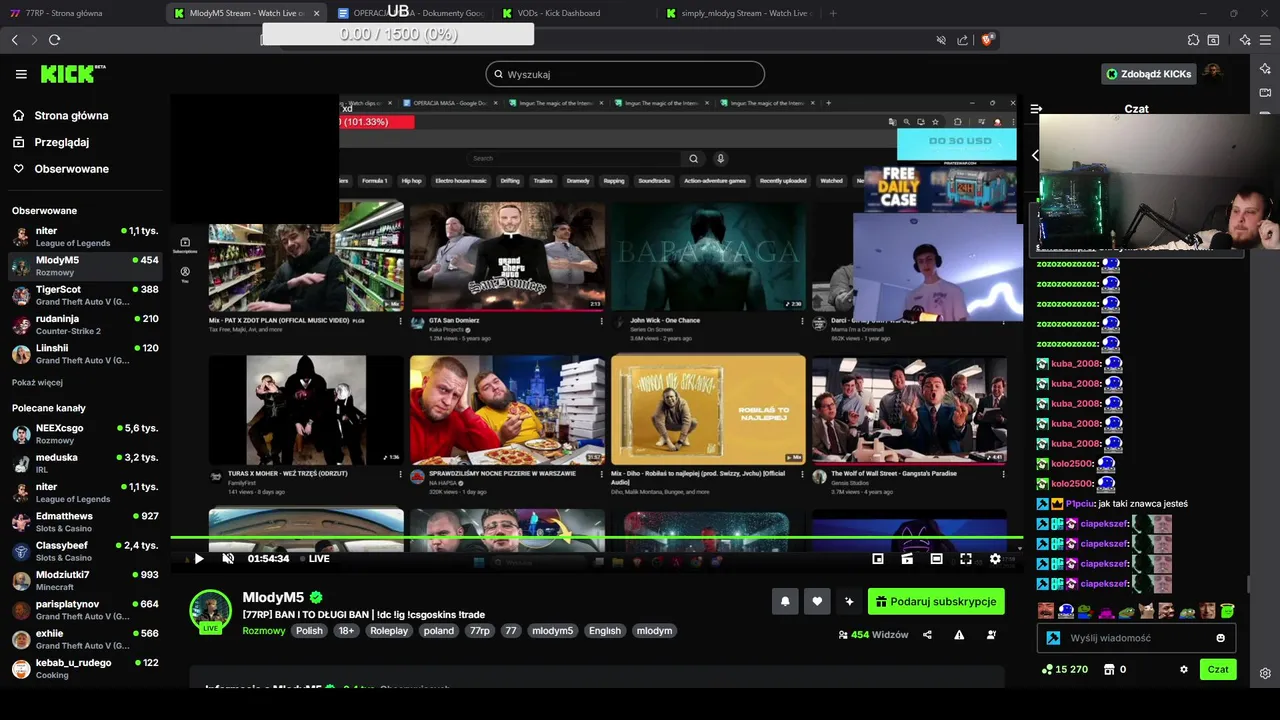Open user icon beside report triangle
1280x720 pixels.
tap(991, 635)
